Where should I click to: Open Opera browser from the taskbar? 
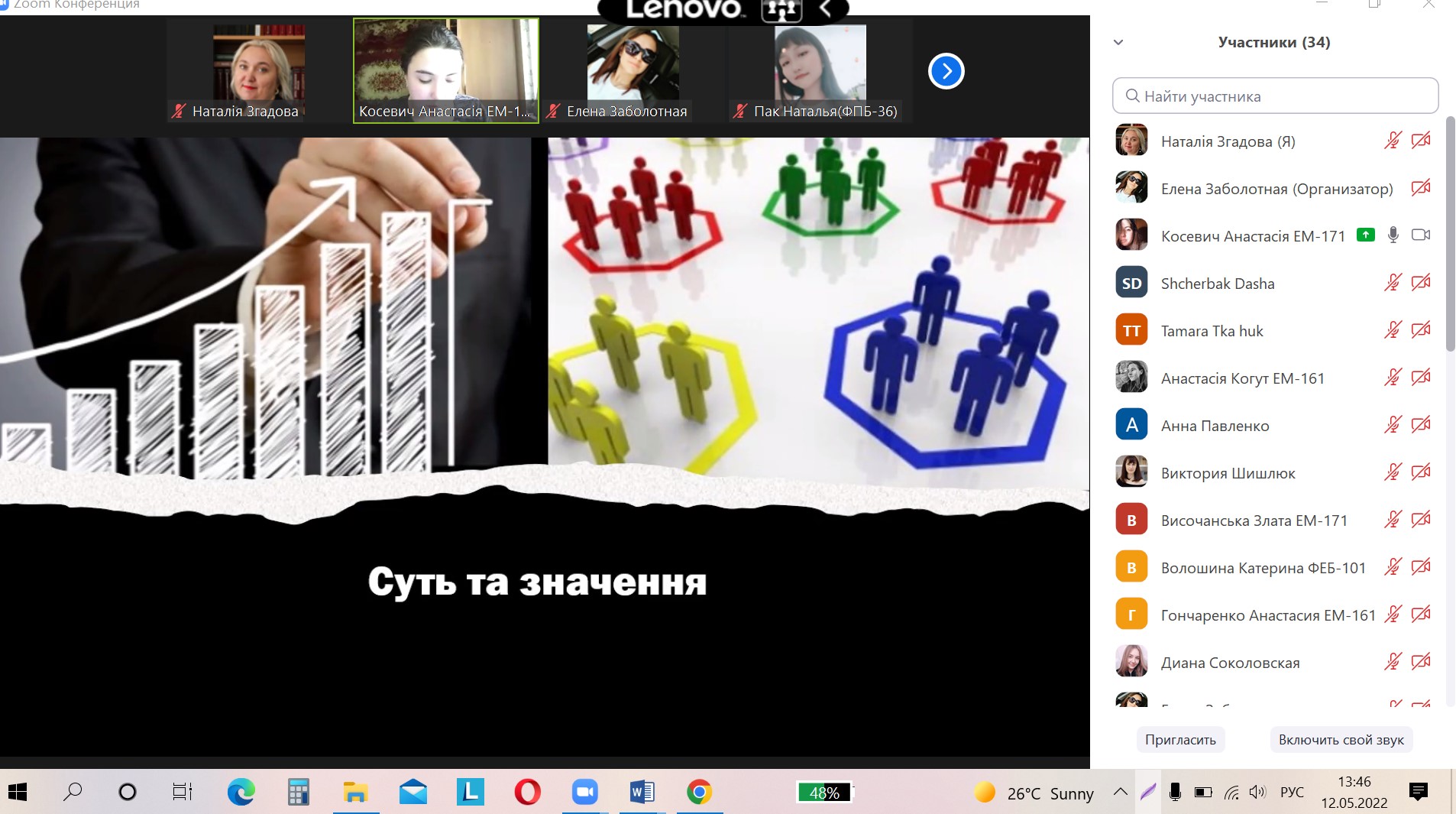pos(527,793)
